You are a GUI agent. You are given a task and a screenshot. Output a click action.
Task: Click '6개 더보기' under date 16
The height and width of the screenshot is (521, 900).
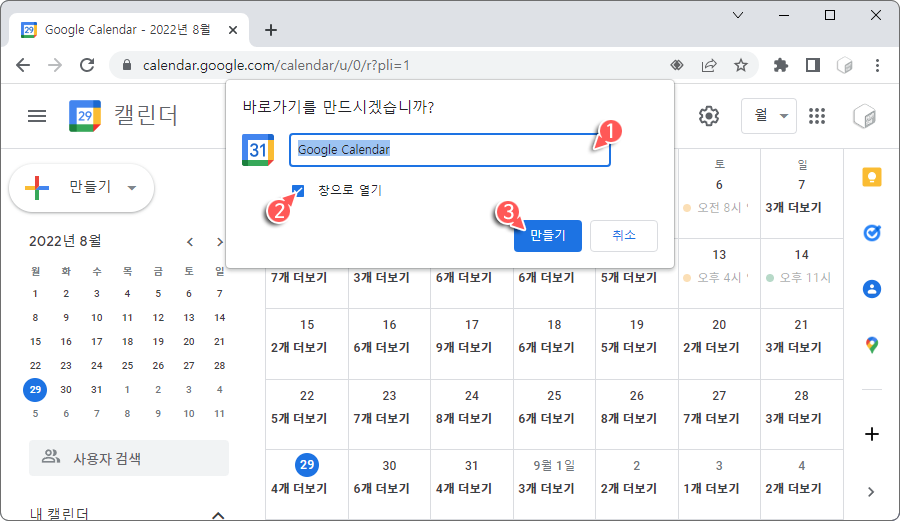[381, 348]
